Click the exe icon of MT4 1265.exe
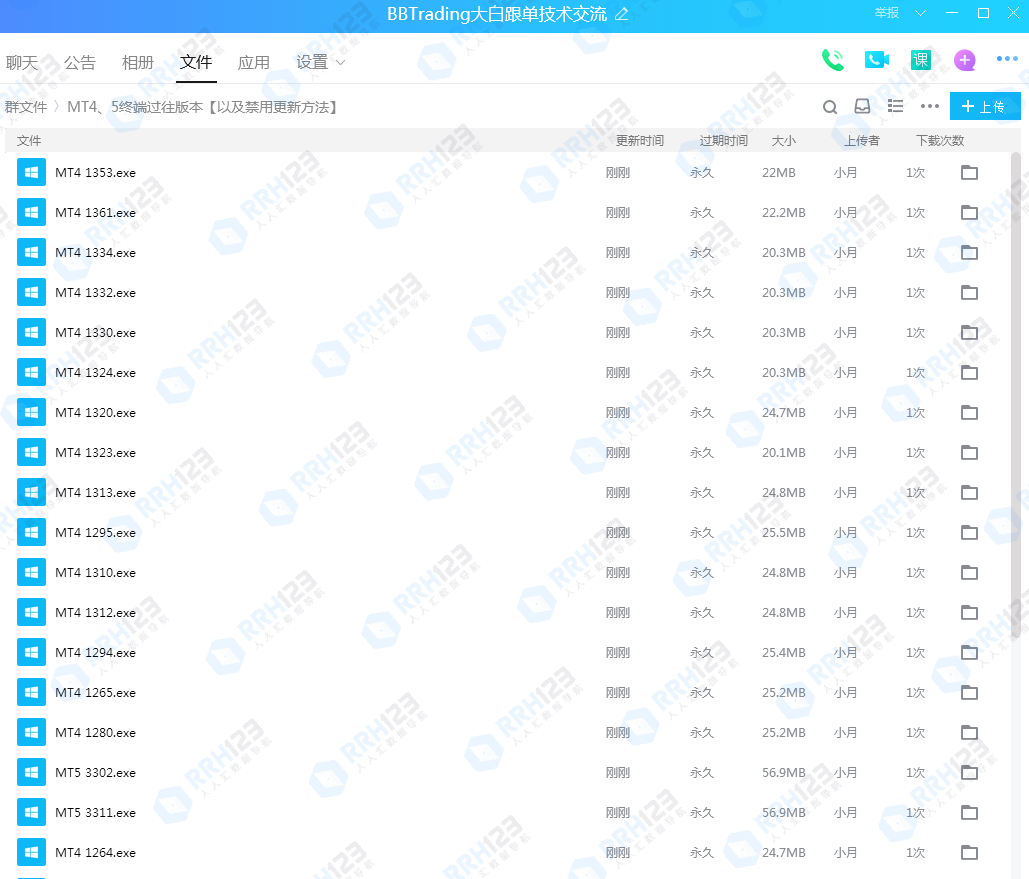 click(x=32, y=693)
